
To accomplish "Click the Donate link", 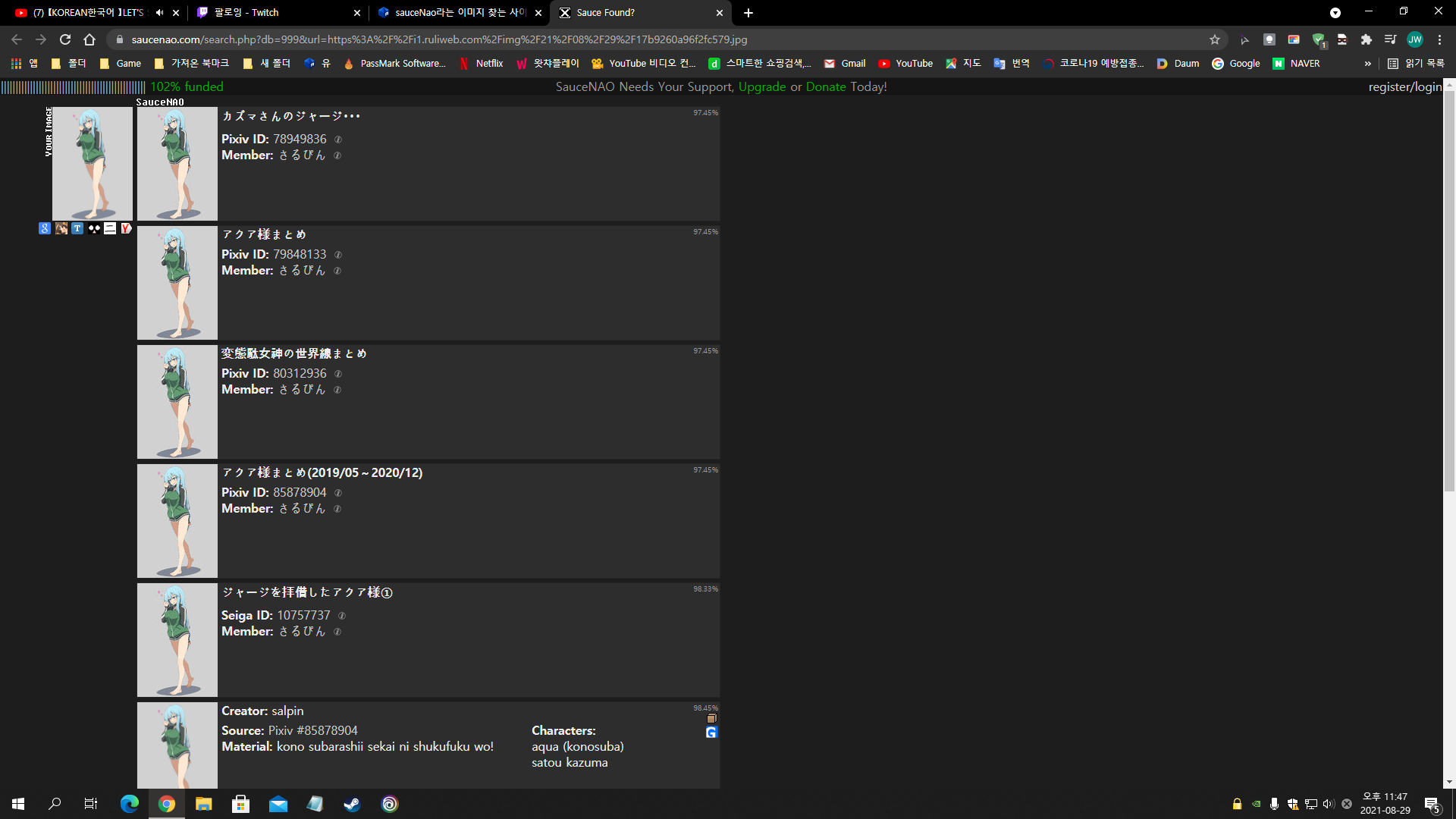I will click(x=826, y=86).
